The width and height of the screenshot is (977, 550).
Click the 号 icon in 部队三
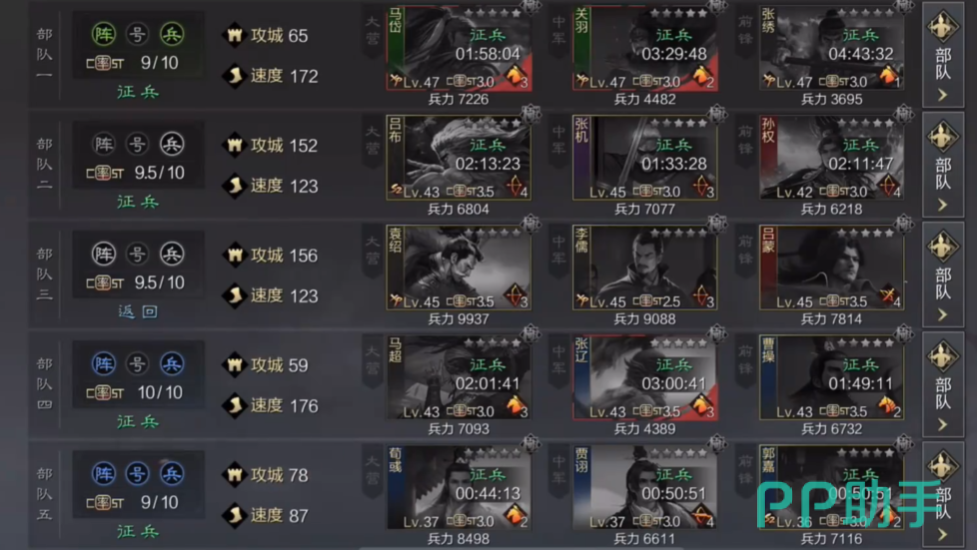point(137,254)
